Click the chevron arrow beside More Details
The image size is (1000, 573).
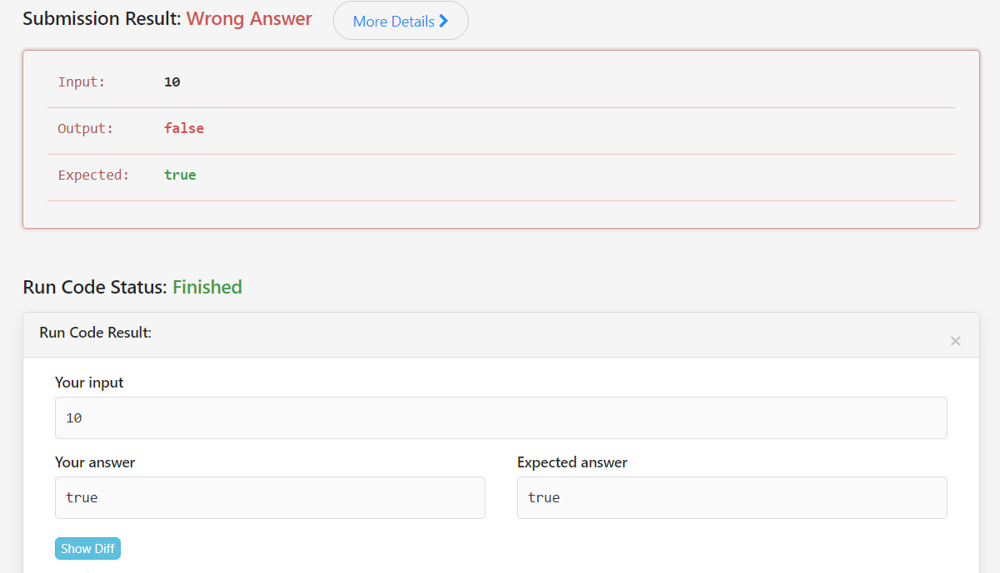point(444,21)
